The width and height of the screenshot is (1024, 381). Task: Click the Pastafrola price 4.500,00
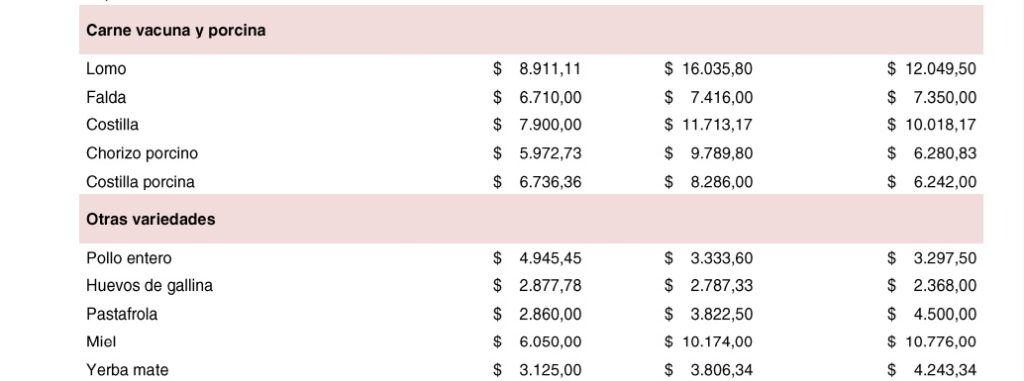pyautogui.click(x=945, y=314)
